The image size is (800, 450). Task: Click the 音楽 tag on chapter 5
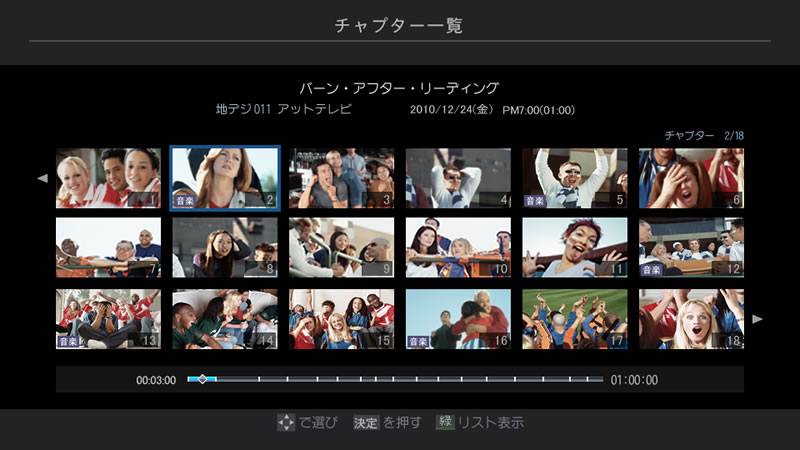pos(535,200)
